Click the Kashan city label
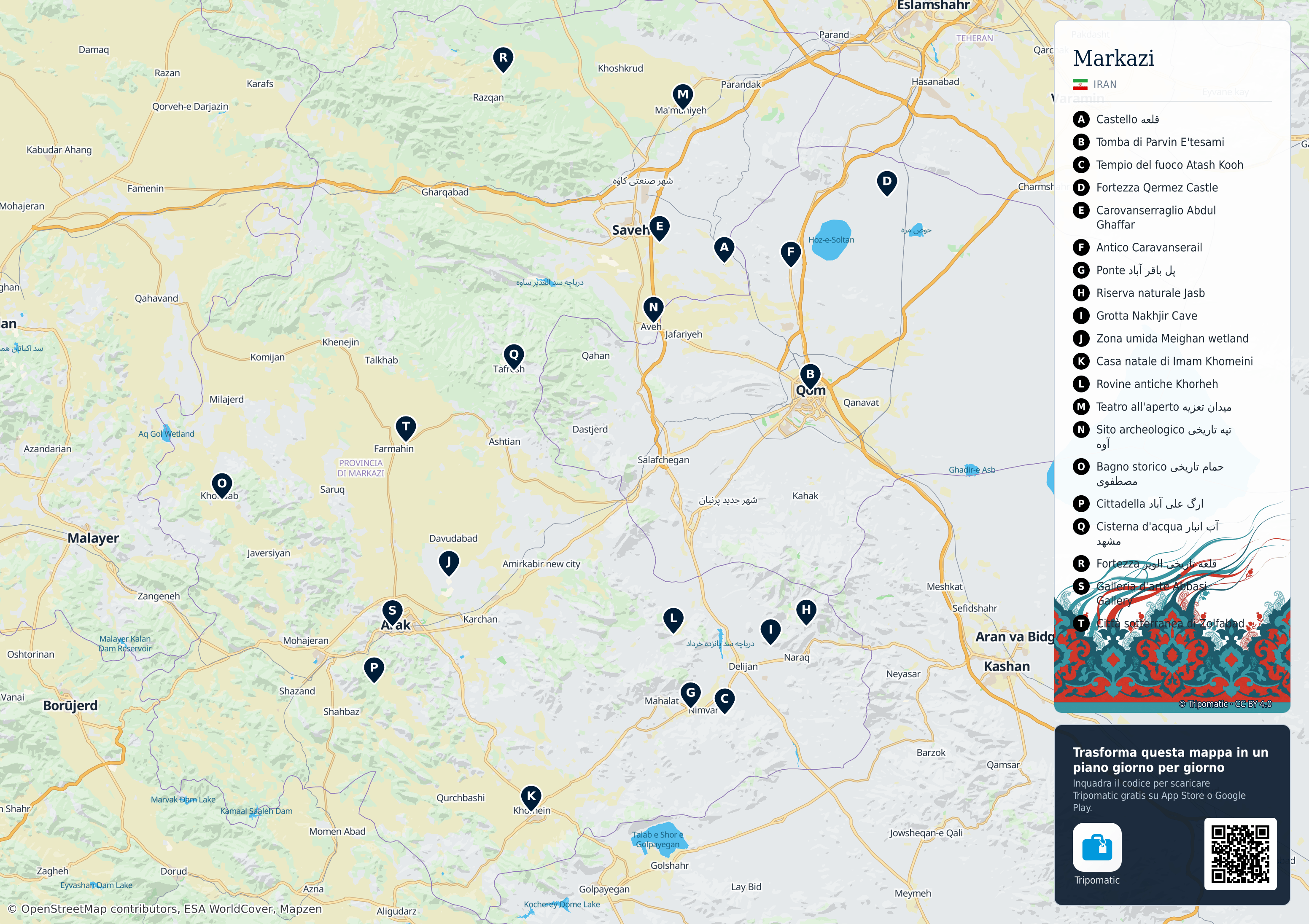Screen dimensions: 1309x924 coord(1007,666)
